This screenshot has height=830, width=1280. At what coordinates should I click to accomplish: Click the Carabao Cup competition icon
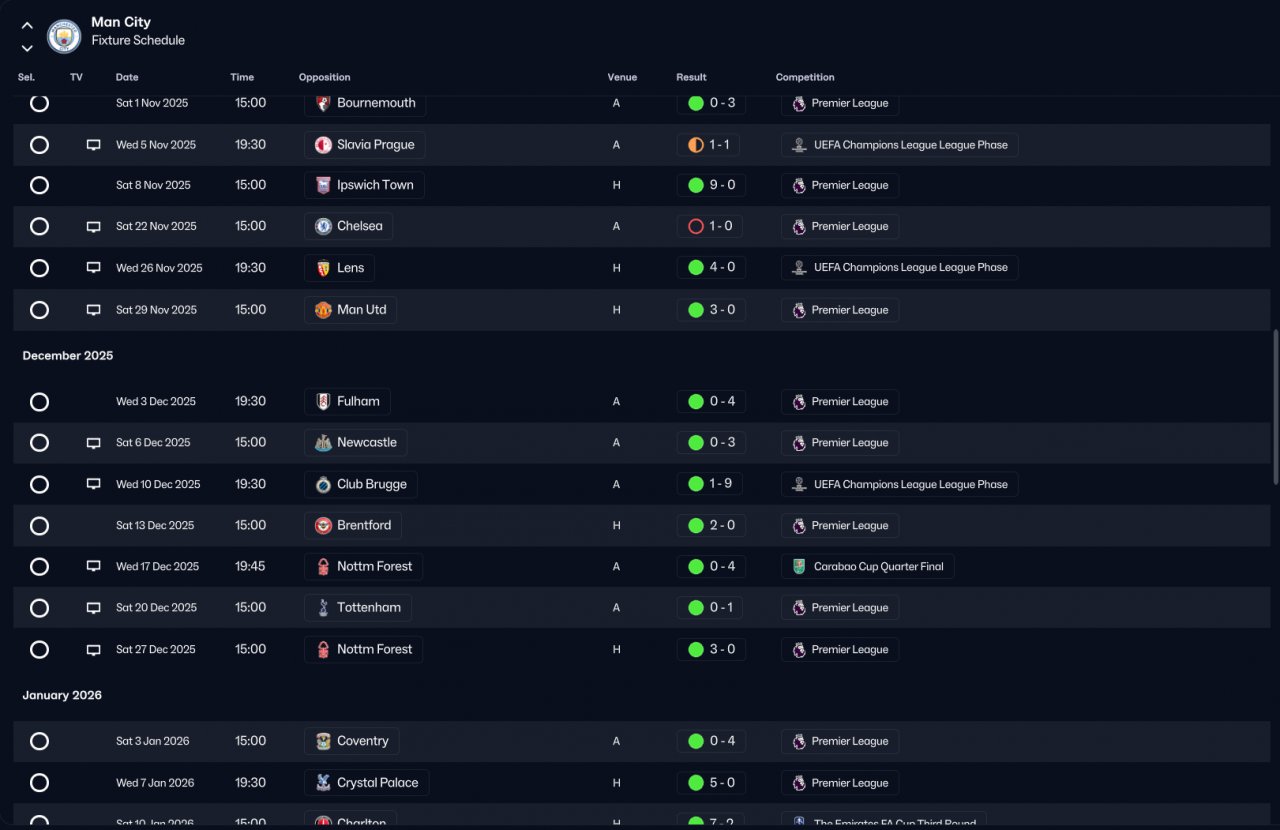pos(798,567)
